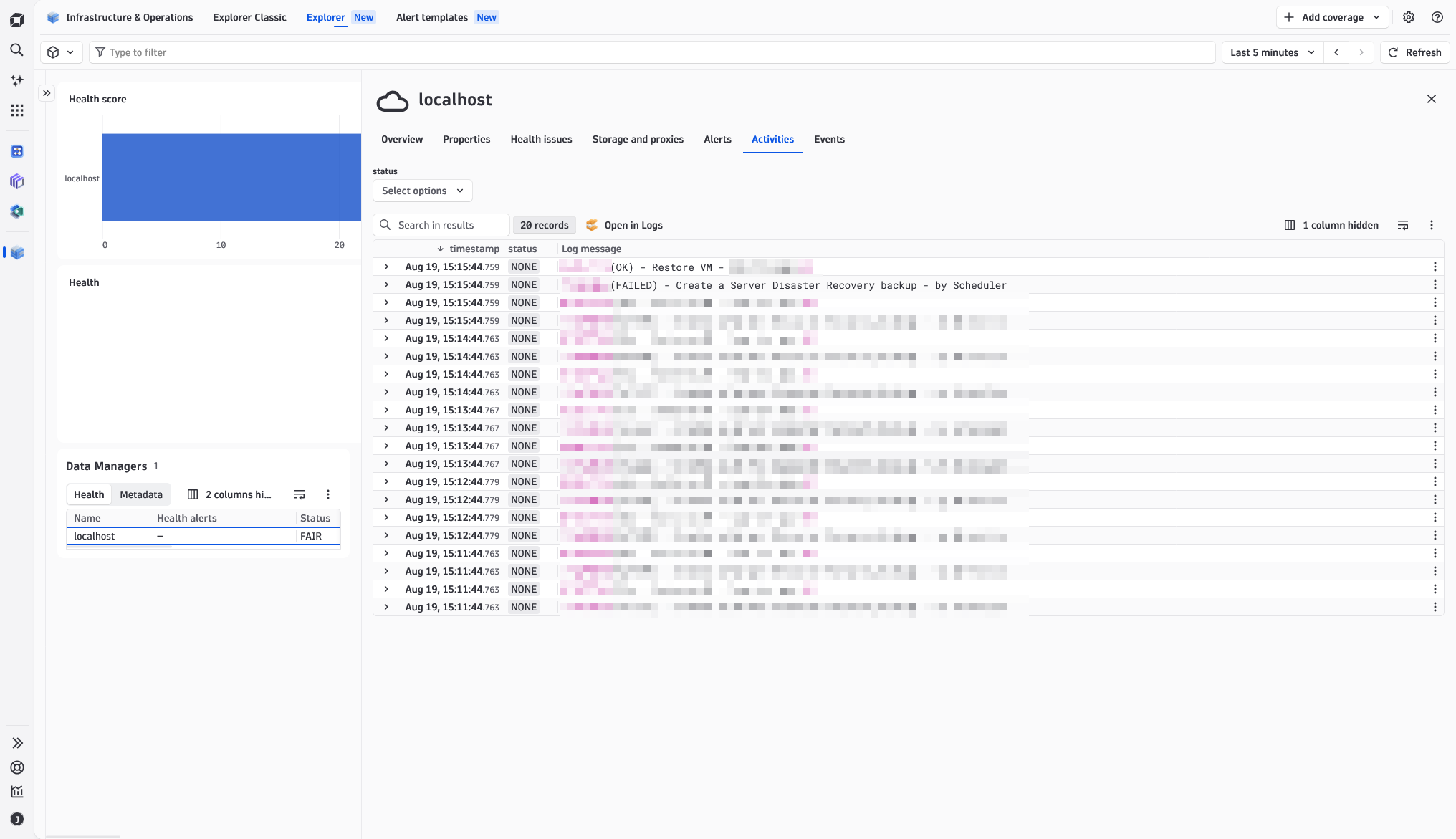
Task: Open settings gear in top bar
Action: pos(1409,17)
